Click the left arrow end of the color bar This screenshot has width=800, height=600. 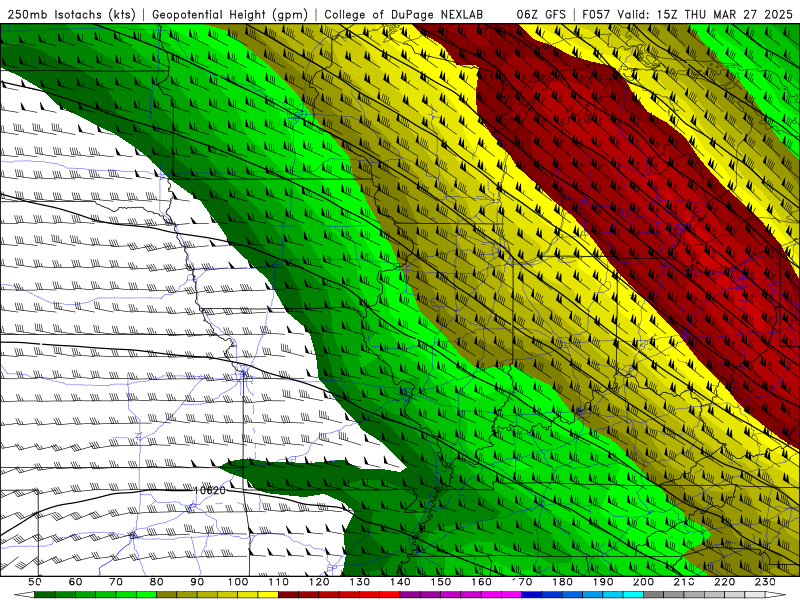coord(24,594)
